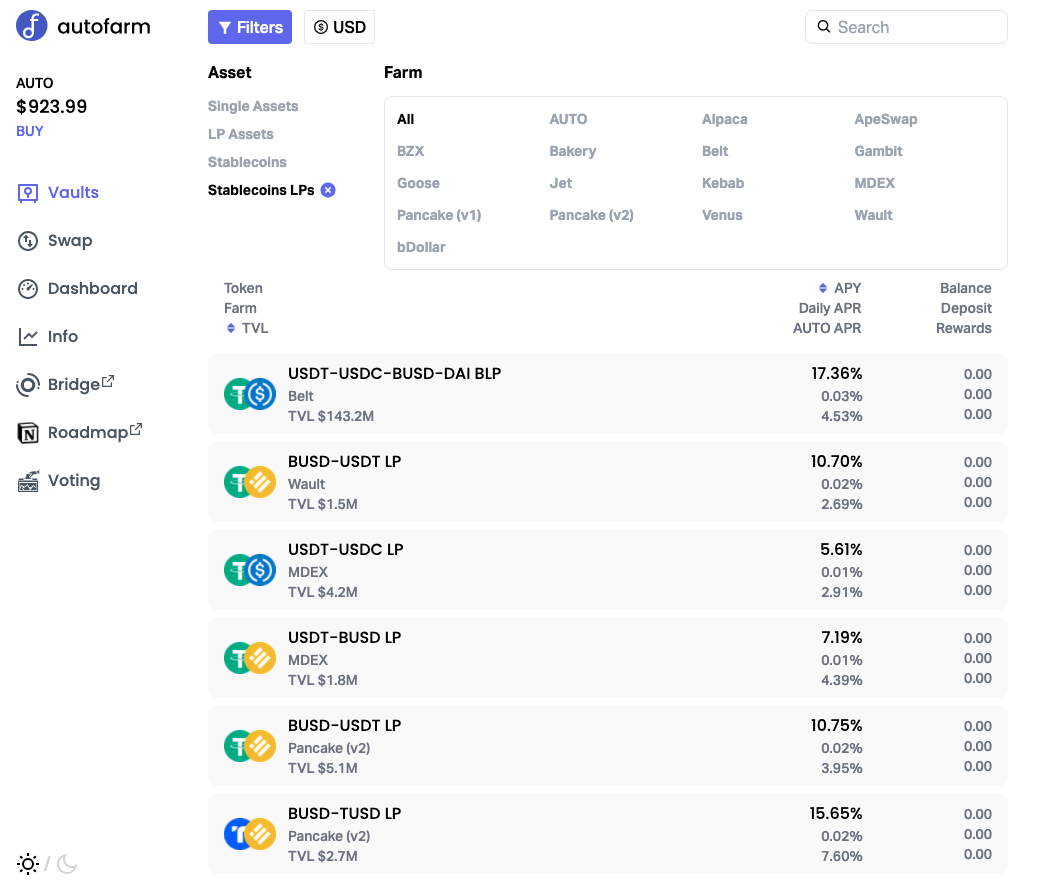
Task: Click the Info chart icon
Action: coord(28,337)
